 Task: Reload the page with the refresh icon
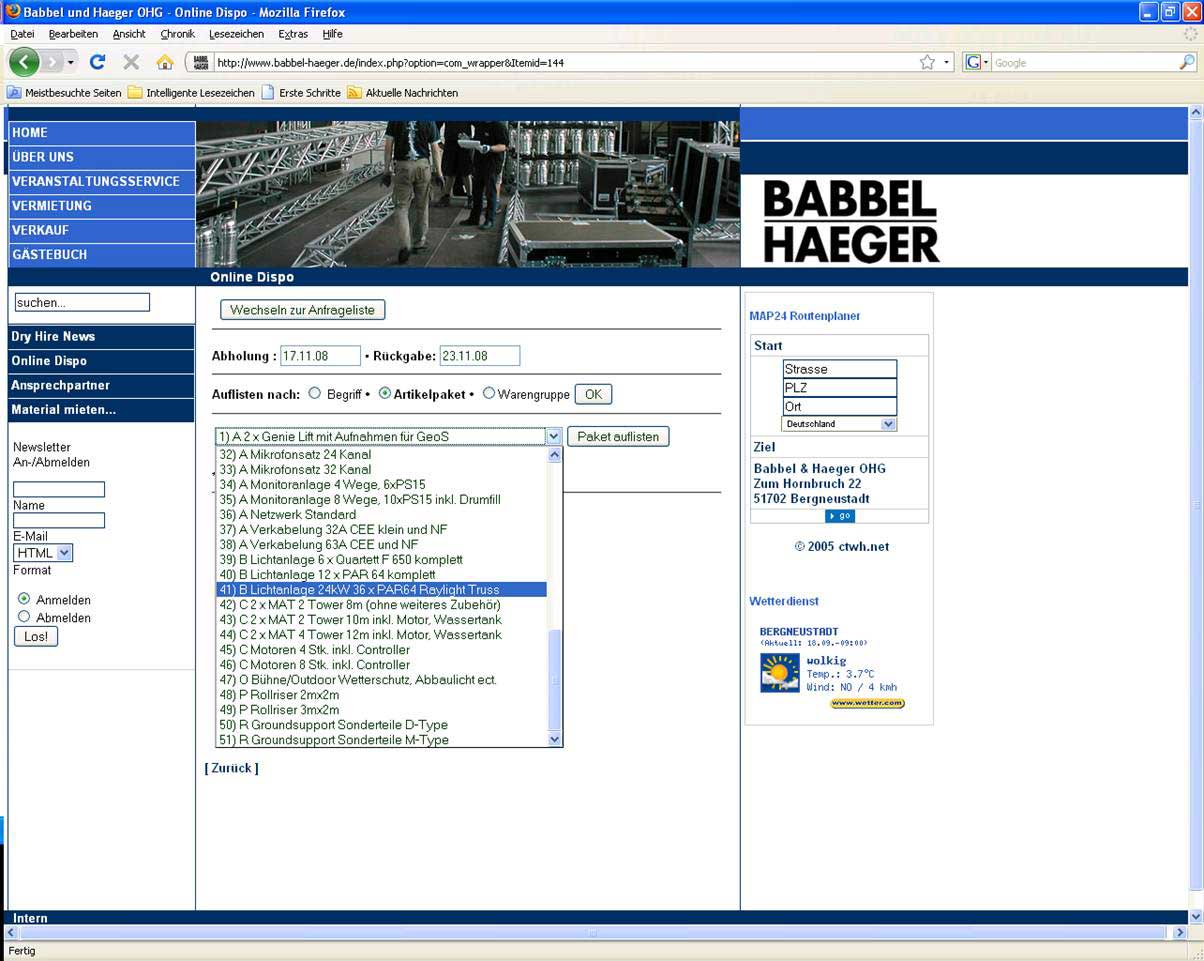point(97,62)
